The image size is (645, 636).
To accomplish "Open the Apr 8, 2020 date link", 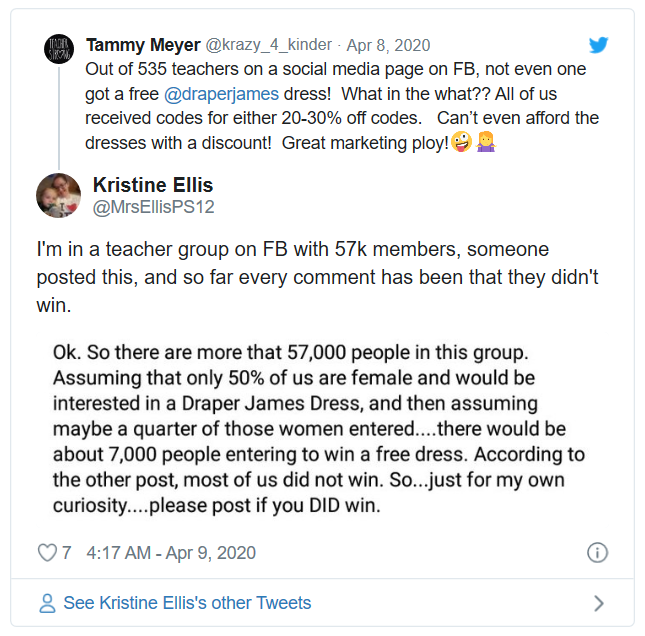I will (388, 45).
